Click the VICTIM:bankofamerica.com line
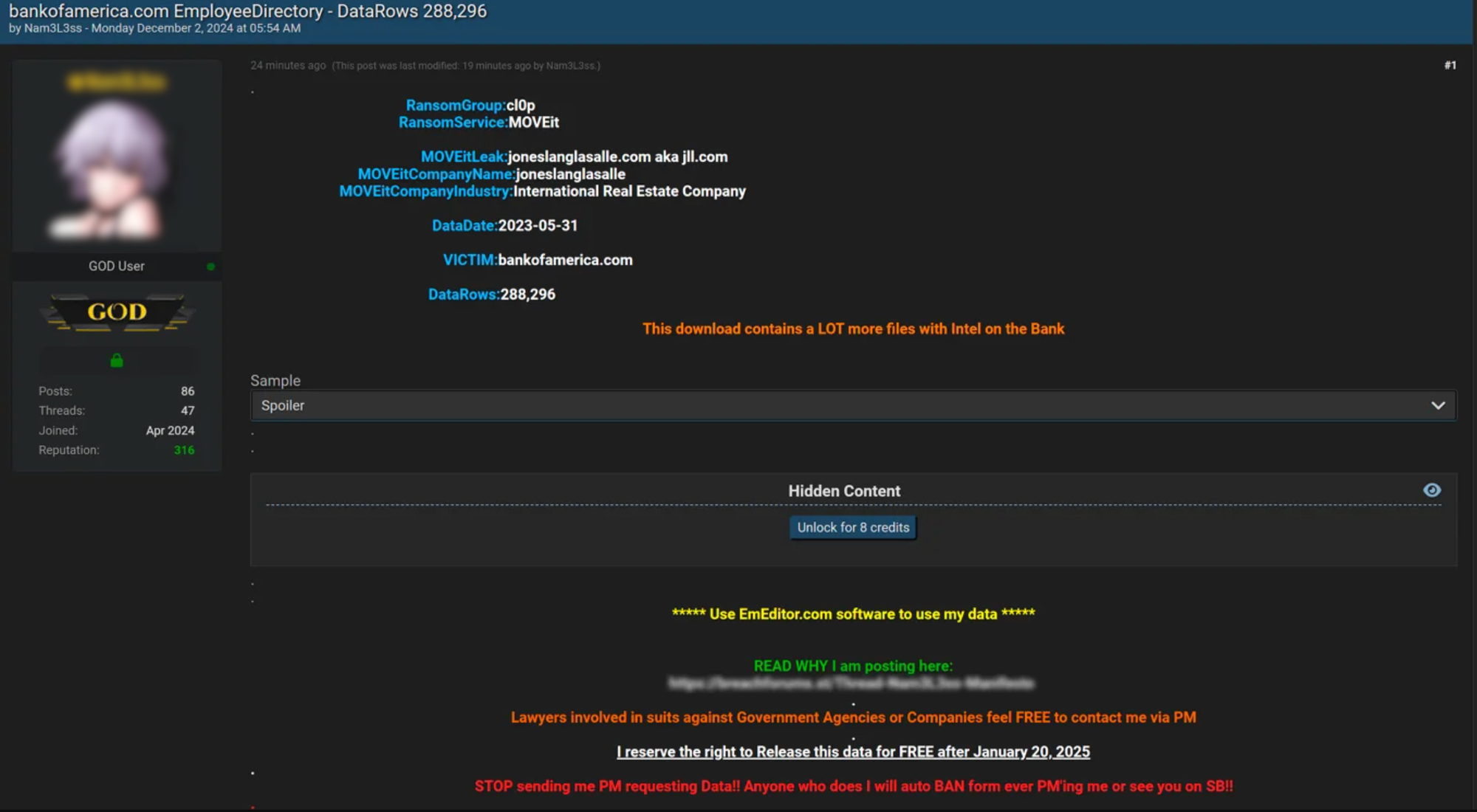Viewport: 1477px width, 812px height. [x=538, y=260]
